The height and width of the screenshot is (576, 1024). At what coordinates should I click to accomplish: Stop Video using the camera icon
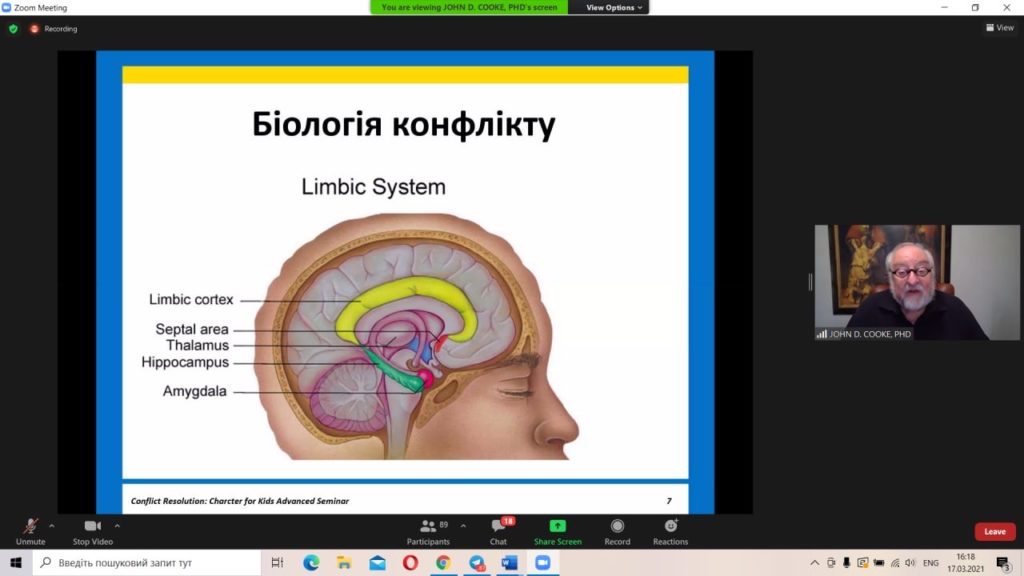click(x=93, y=527)
